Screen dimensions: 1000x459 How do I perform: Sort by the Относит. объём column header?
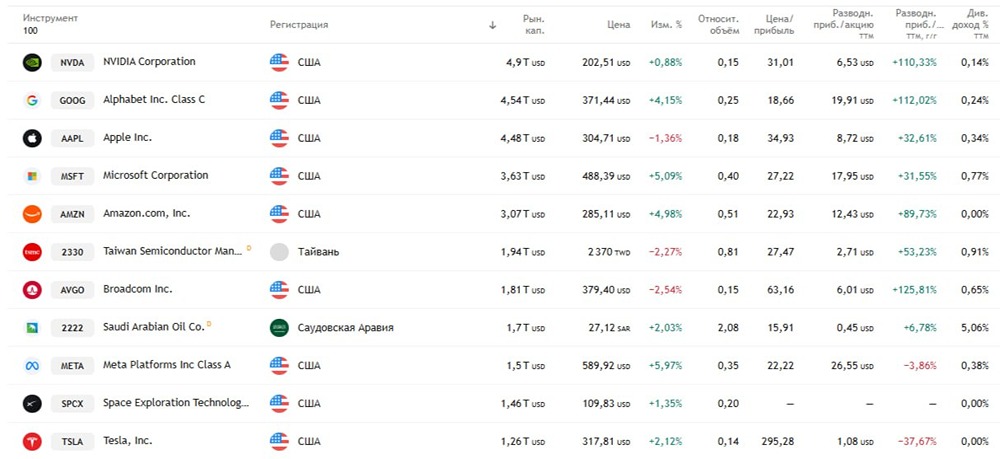click(x=719, y=25)
